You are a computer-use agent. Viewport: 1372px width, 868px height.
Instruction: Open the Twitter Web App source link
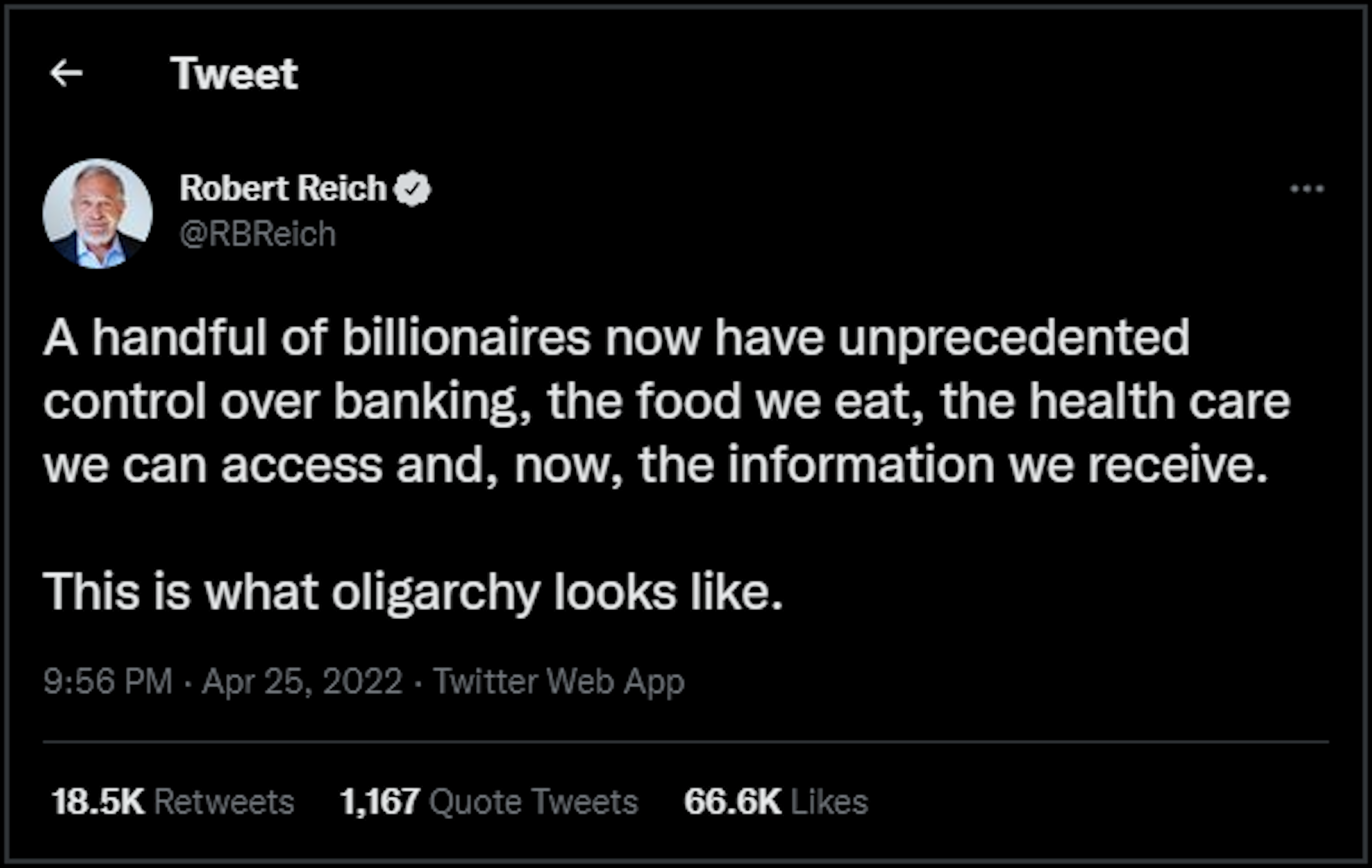point(558,681)
